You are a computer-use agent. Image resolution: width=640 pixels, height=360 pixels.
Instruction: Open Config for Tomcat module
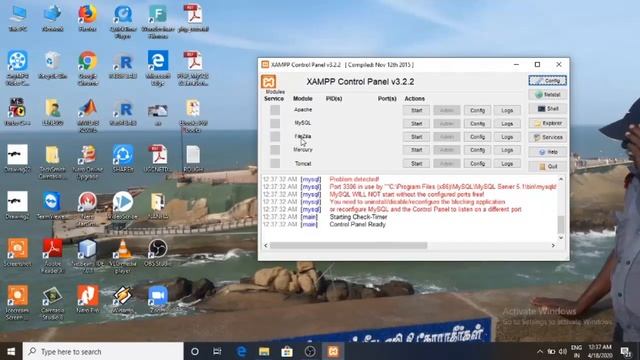(477, 163)
